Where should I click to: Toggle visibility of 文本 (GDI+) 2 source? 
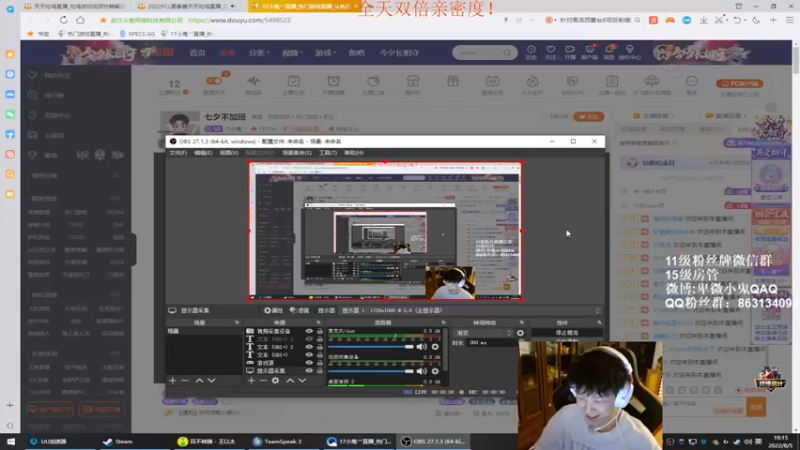point(309,347)
